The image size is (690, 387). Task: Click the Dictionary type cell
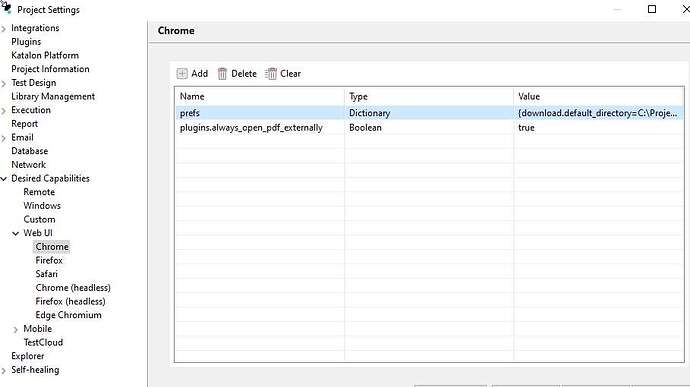[x=429, y=113]
